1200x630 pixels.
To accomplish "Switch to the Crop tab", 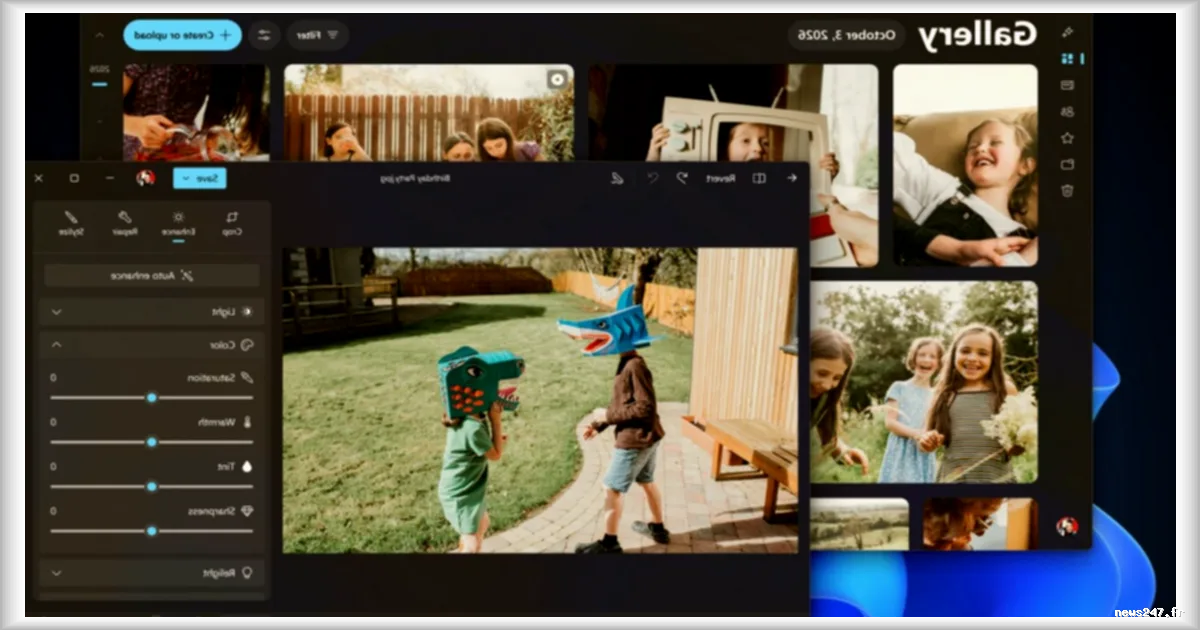I will (x=232, y=223).
